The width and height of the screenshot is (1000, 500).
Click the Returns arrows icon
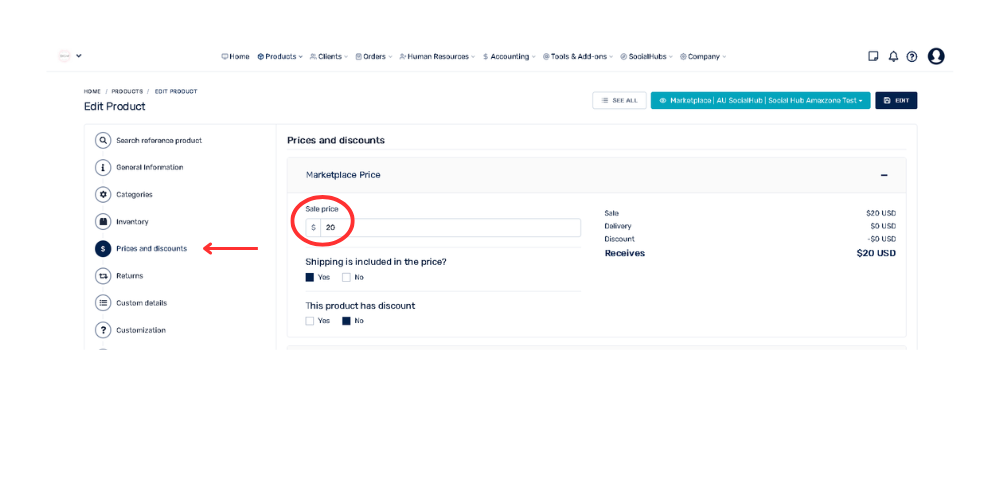(x=103, y=276)
